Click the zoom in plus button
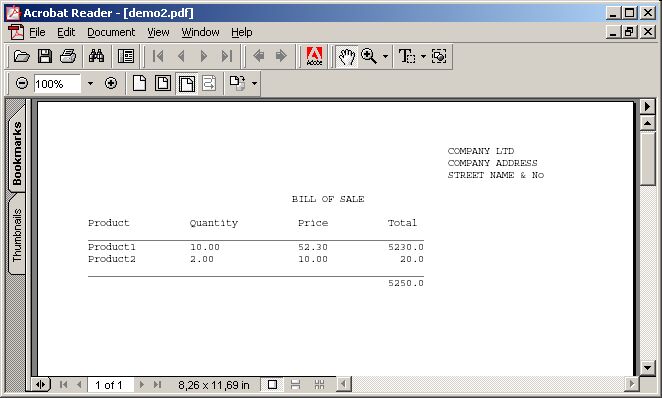Screen dimensions: 662x398 (111, 83)
